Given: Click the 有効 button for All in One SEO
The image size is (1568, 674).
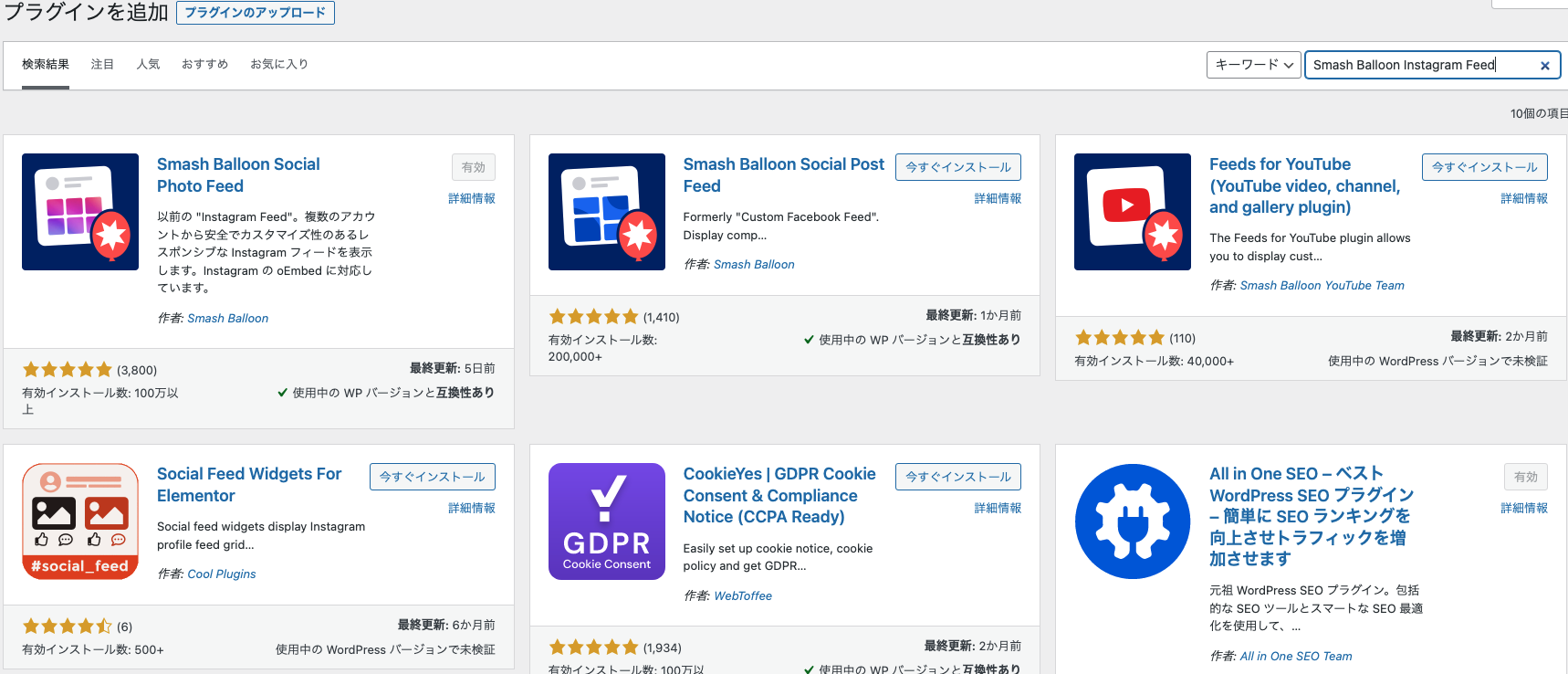Looking at the screenshot, I should (x=1526, y=477).
